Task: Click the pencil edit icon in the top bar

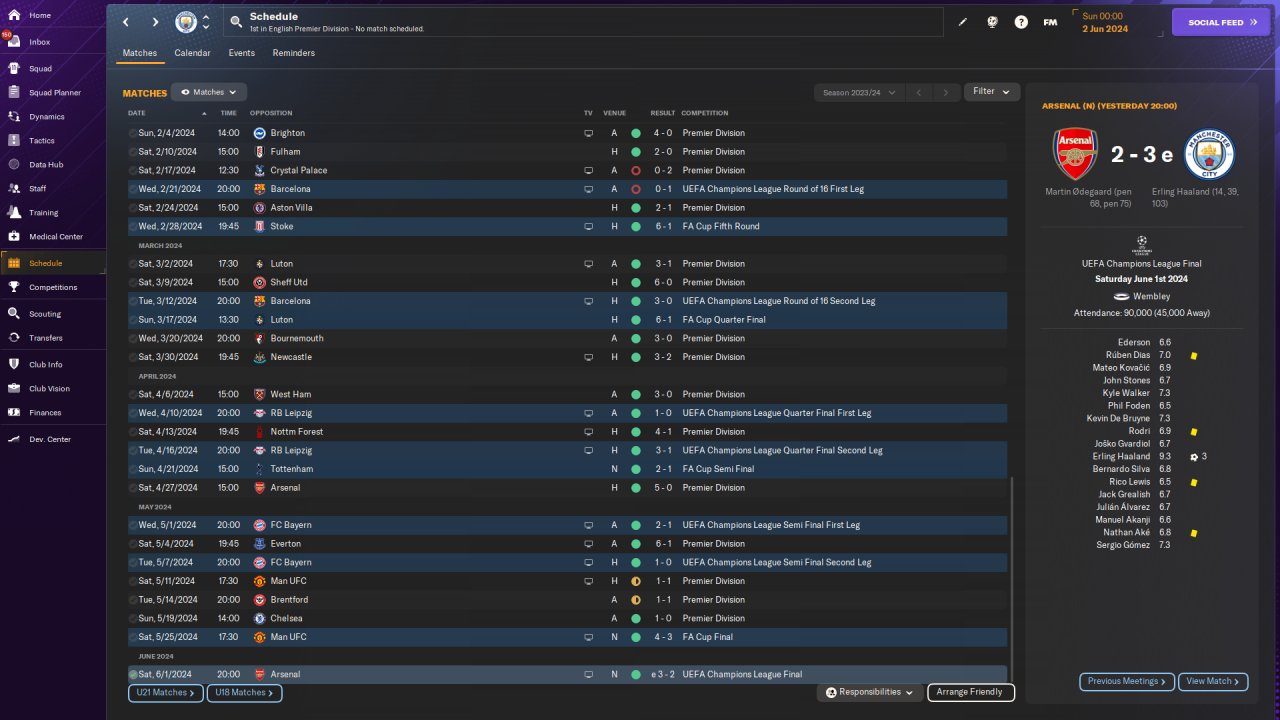Action: (963, 22)
